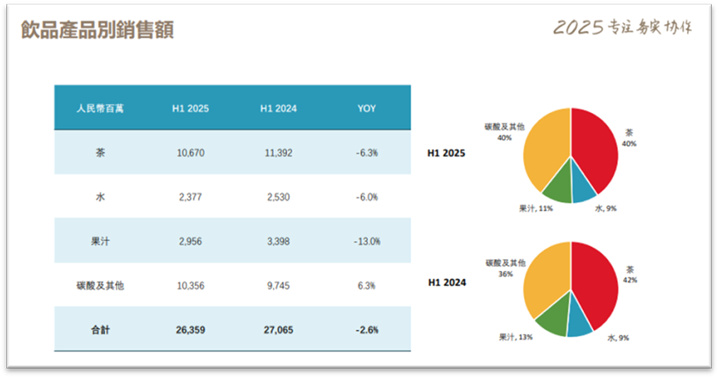
Task: Click the YOY column header
Action: tap(366, 109)
